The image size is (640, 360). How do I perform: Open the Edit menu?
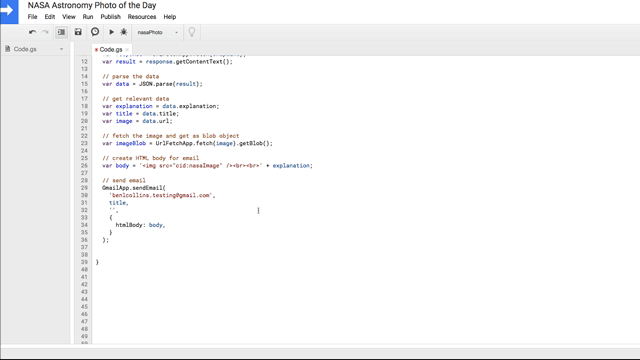[50, 17]
